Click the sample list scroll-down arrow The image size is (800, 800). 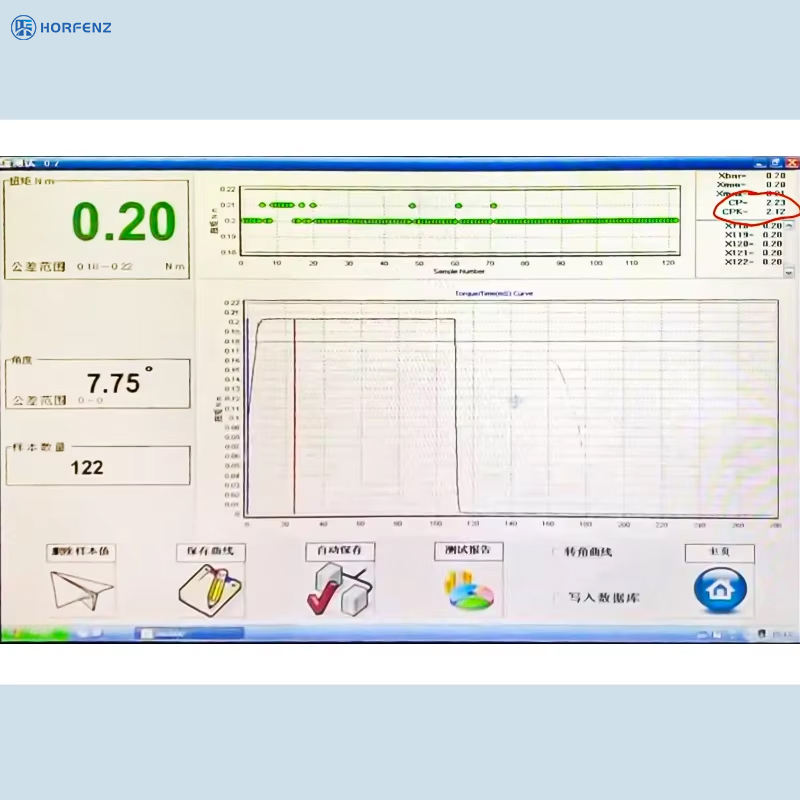coord(789,273)
